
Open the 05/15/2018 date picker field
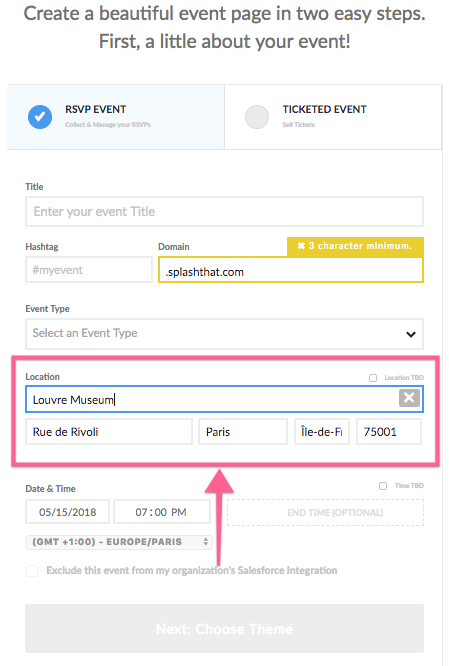(x=68, y=512)
